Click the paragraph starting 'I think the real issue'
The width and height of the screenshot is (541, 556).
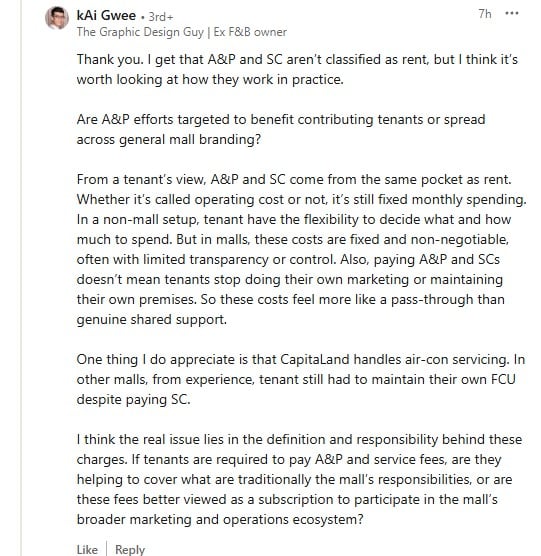click(x=299, y=479)
